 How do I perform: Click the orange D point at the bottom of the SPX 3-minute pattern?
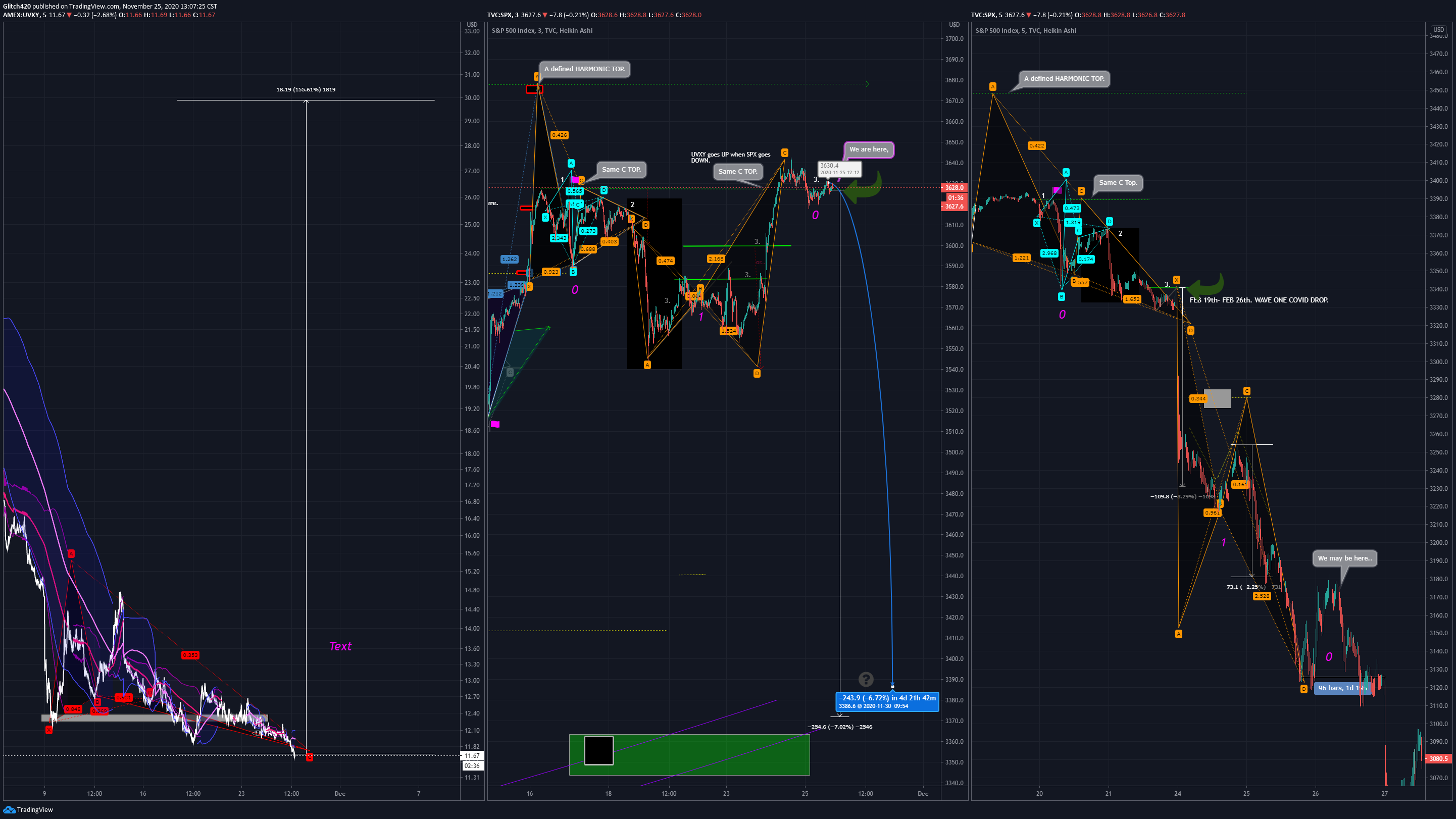point(757,373)
